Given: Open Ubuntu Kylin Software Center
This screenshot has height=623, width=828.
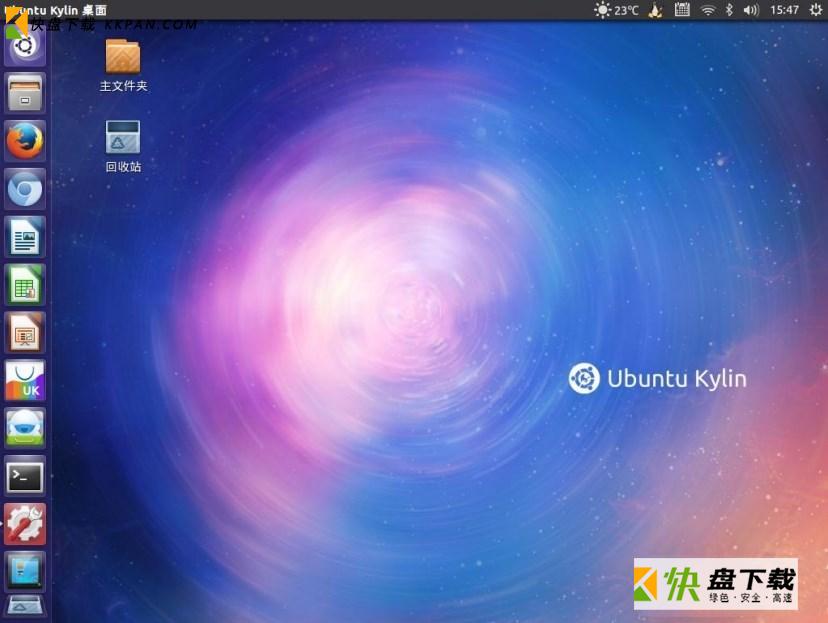Looking at the screenshot, I should pos(25,380).
